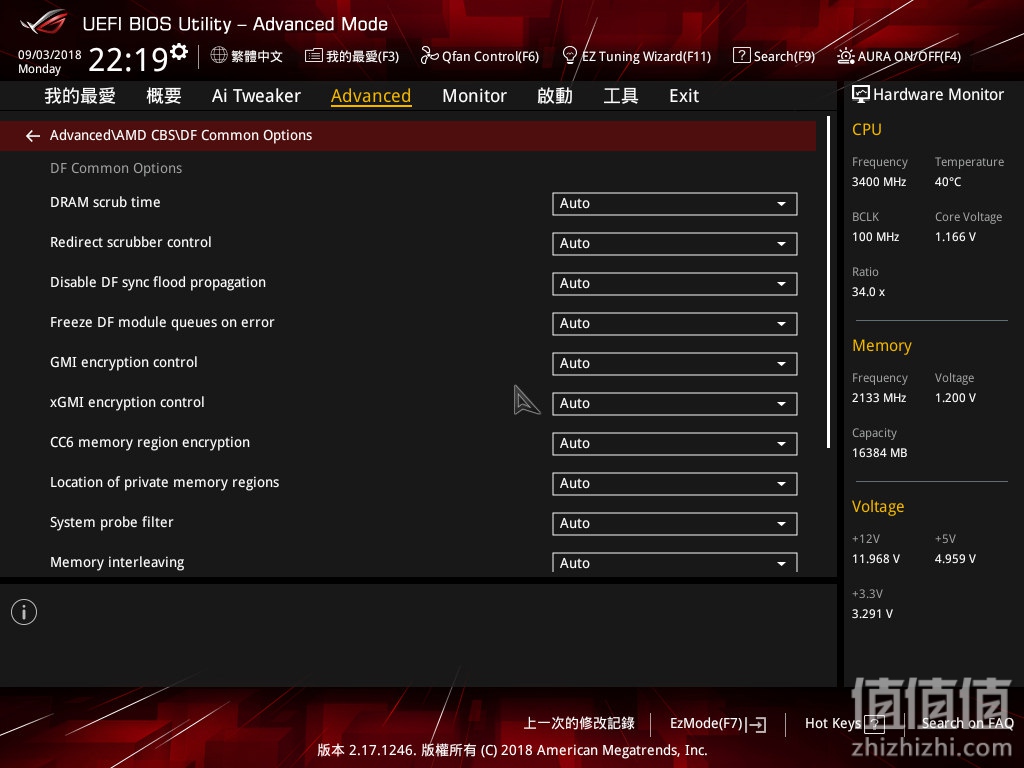1024x768 pixels.
Task: Click the Redirect scrubber control label
Action: click(x=131, y=242)
